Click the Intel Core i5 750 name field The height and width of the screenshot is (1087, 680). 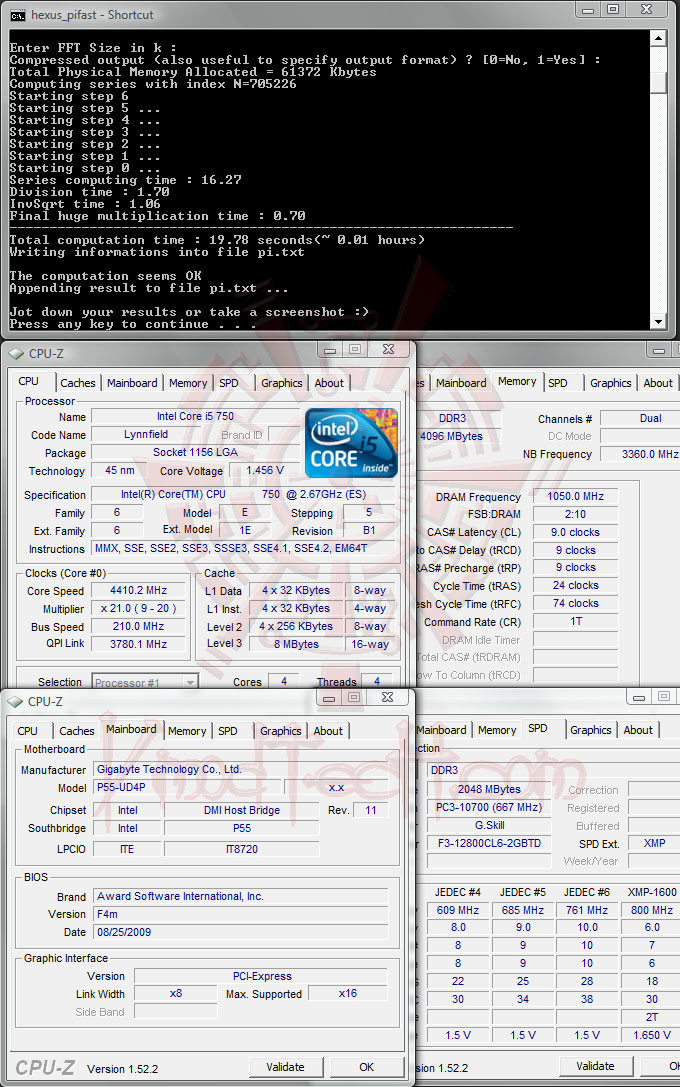[x=195, y=417]
